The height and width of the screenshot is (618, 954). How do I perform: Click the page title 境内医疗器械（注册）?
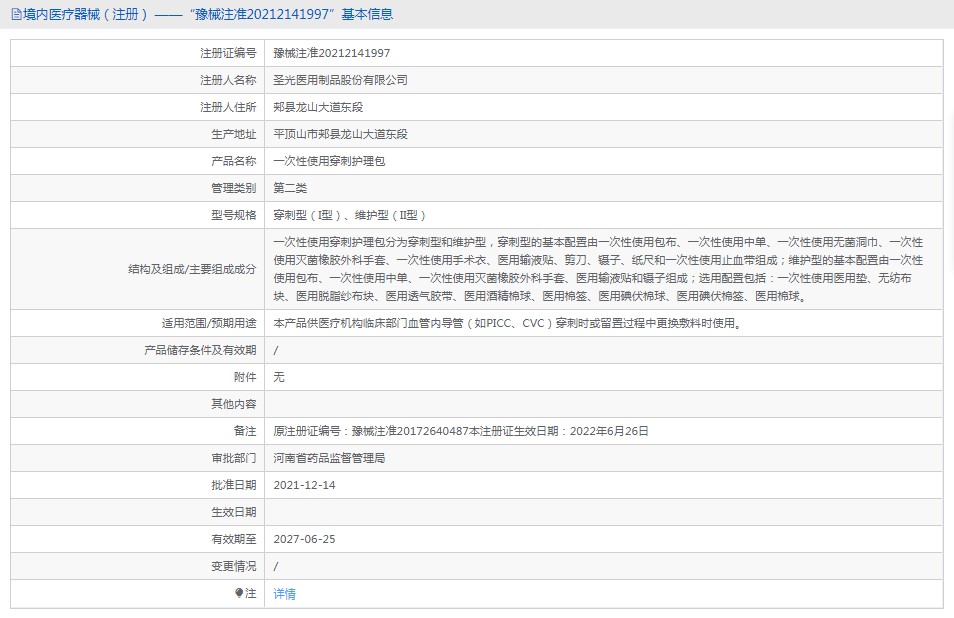click(86, 15)
